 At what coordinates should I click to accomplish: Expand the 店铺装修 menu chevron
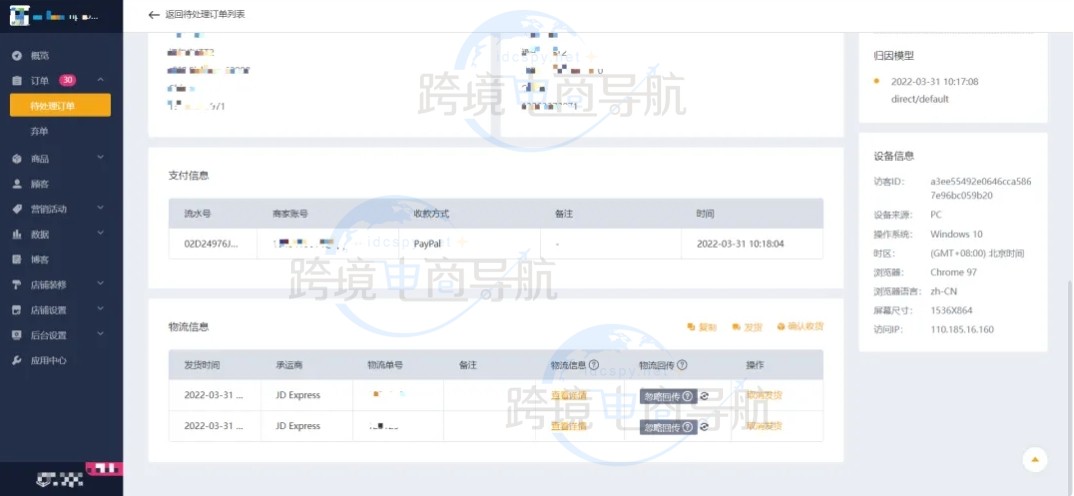[x=101, y=283]
